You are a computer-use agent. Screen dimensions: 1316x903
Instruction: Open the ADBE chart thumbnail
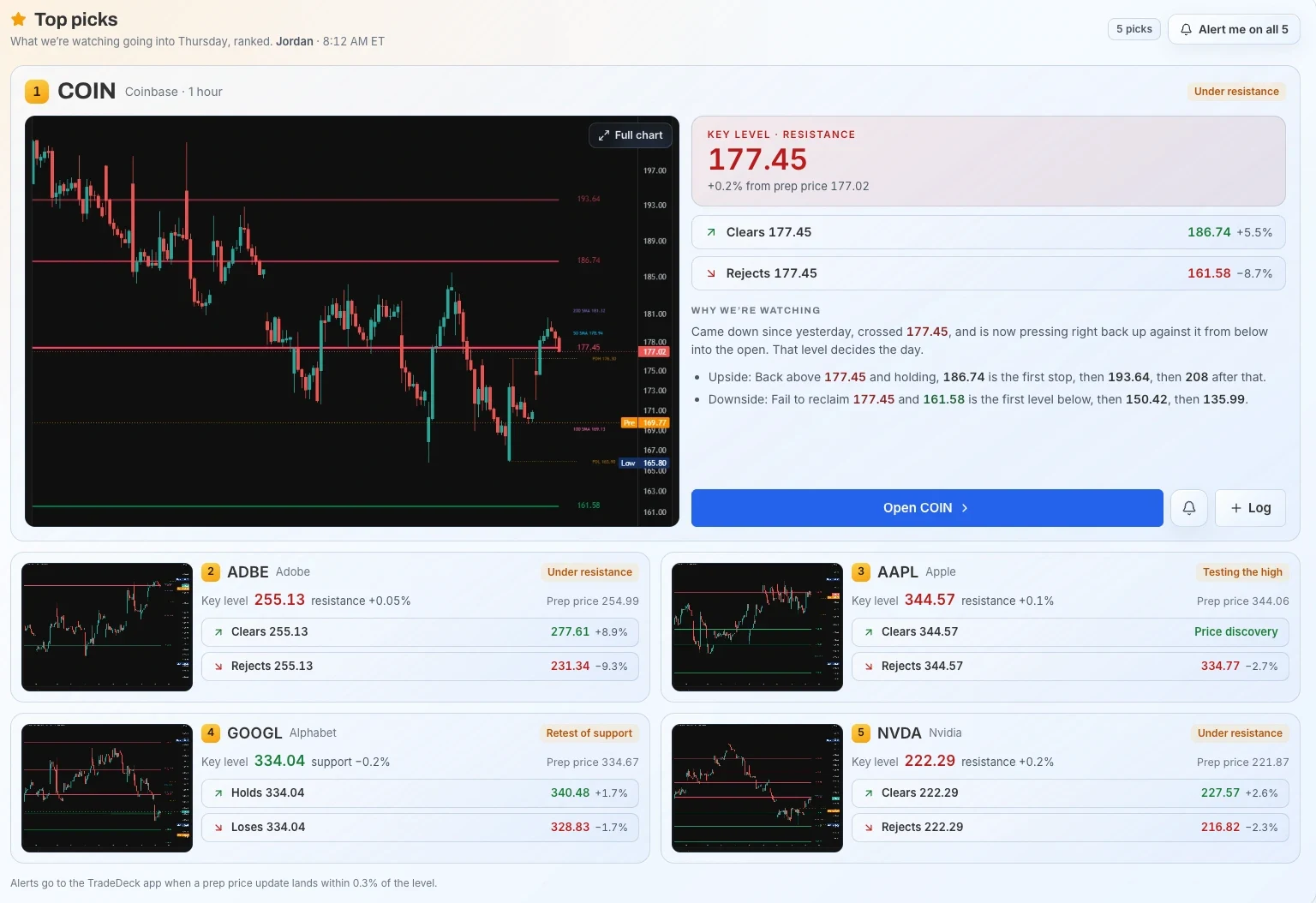tap(107, 627)
